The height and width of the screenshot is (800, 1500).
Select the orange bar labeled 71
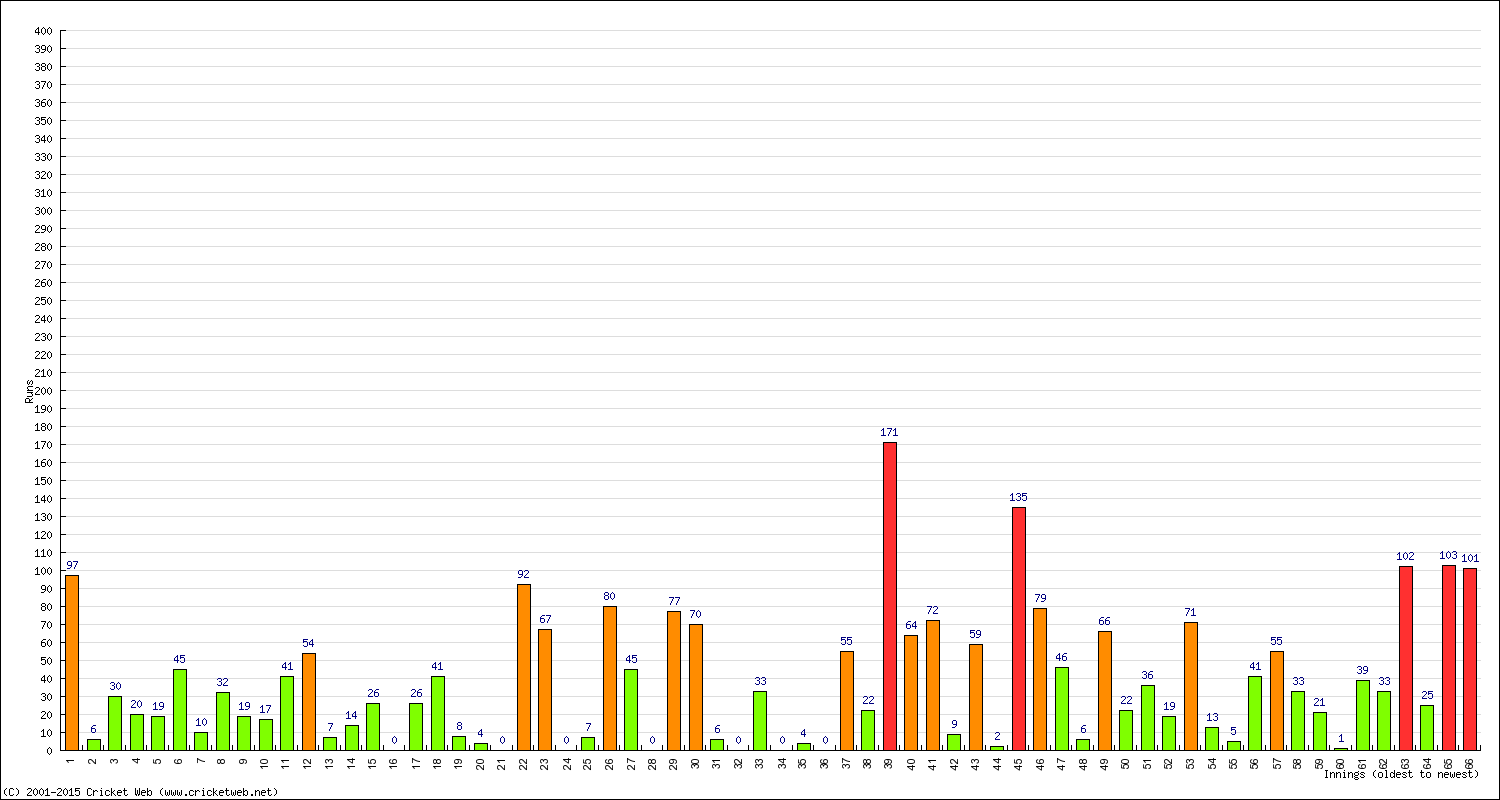point(1190,686)
